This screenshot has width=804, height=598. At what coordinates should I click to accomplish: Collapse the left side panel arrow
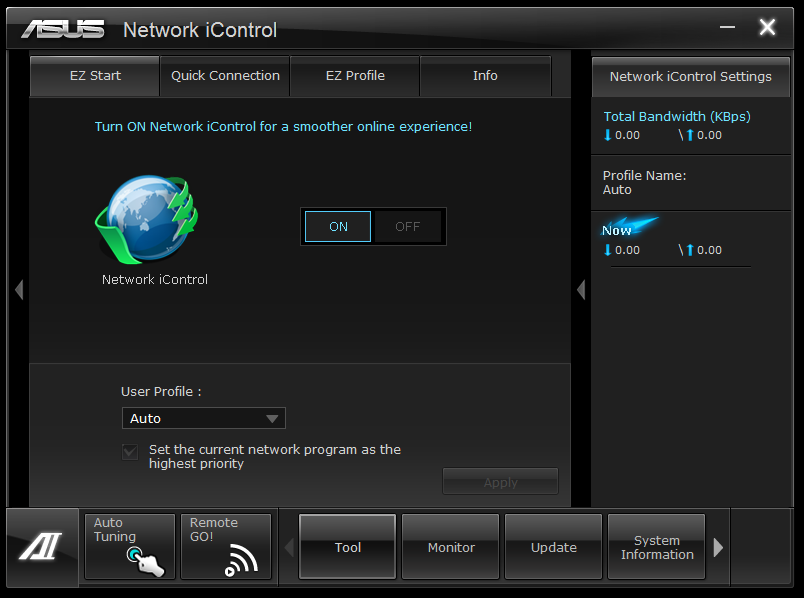tap(18, 290)
